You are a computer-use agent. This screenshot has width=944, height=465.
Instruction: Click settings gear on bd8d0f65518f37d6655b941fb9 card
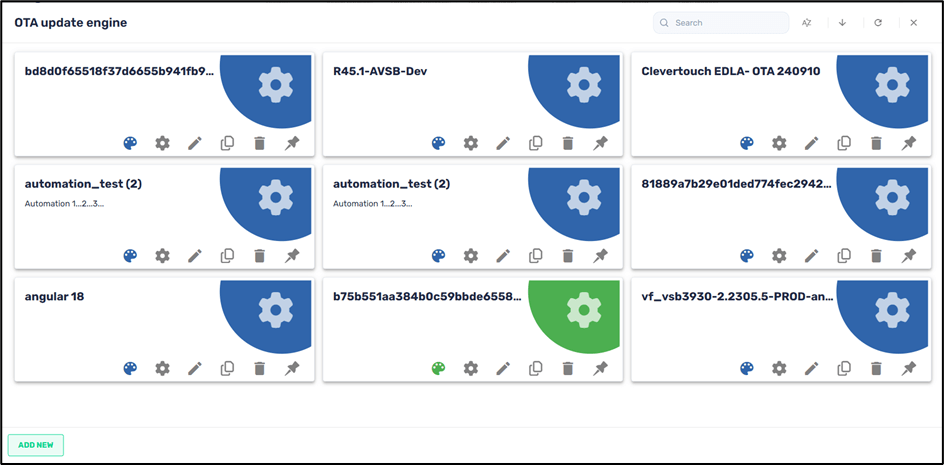click(162, 143)
